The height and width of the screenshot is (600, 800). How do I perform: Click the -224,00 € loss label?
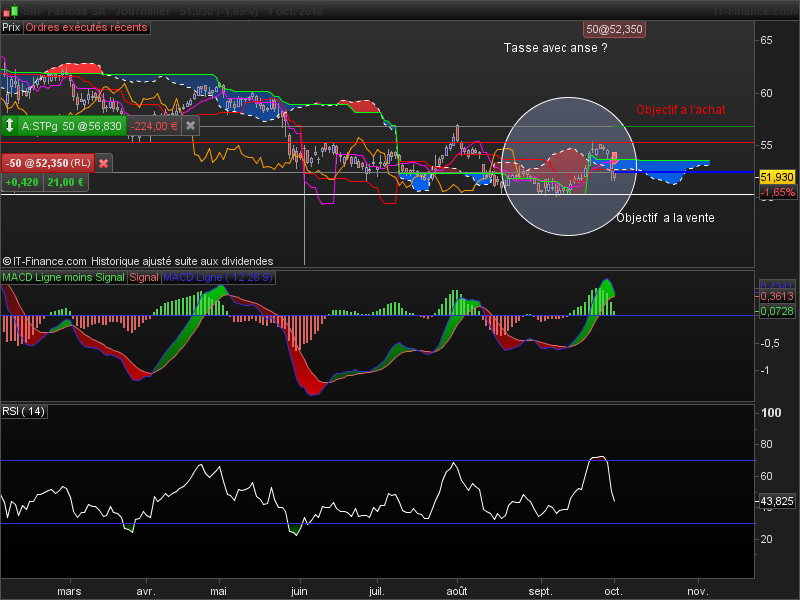point(154,126)
